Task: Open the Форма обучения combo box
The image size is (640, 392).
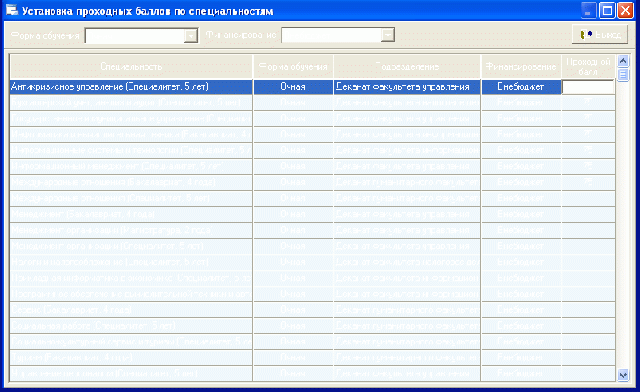Action: (141, 36)
